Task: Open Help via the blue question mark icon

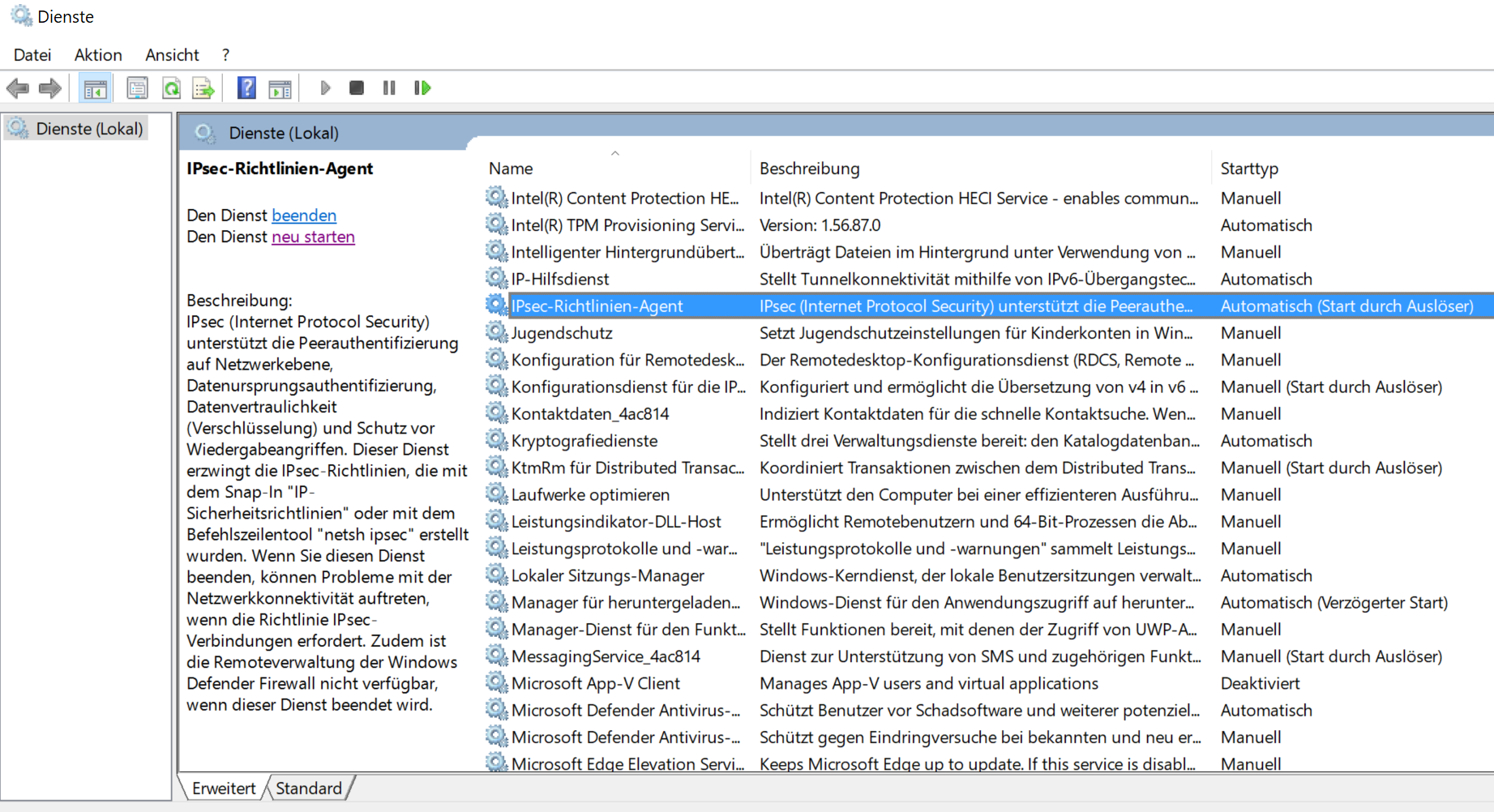Action: click(x=246, y=88)
